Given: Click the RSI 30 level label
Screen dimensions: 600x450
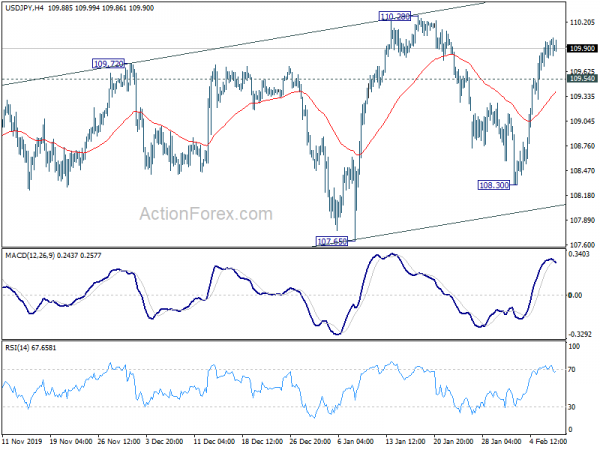Looking at the screenshot, I should pyautogui.click(x=572, y=407).
